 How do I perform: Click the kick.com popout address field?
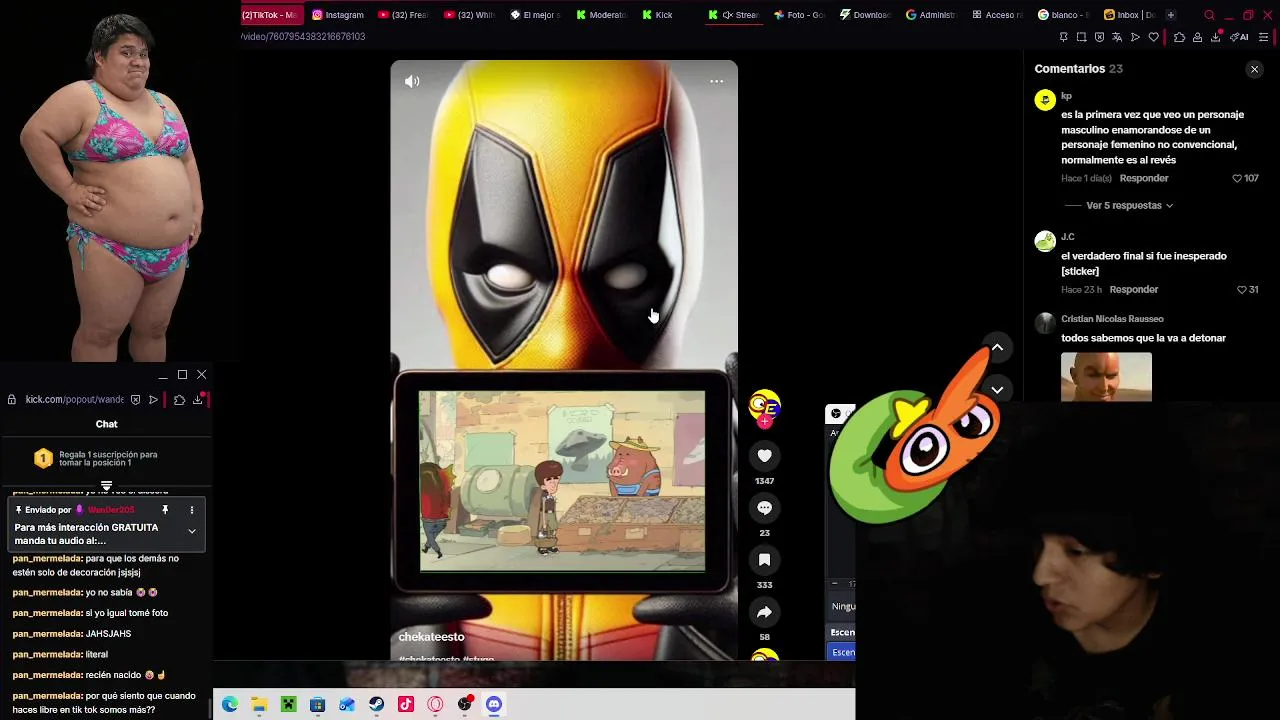tap(74, 399)
